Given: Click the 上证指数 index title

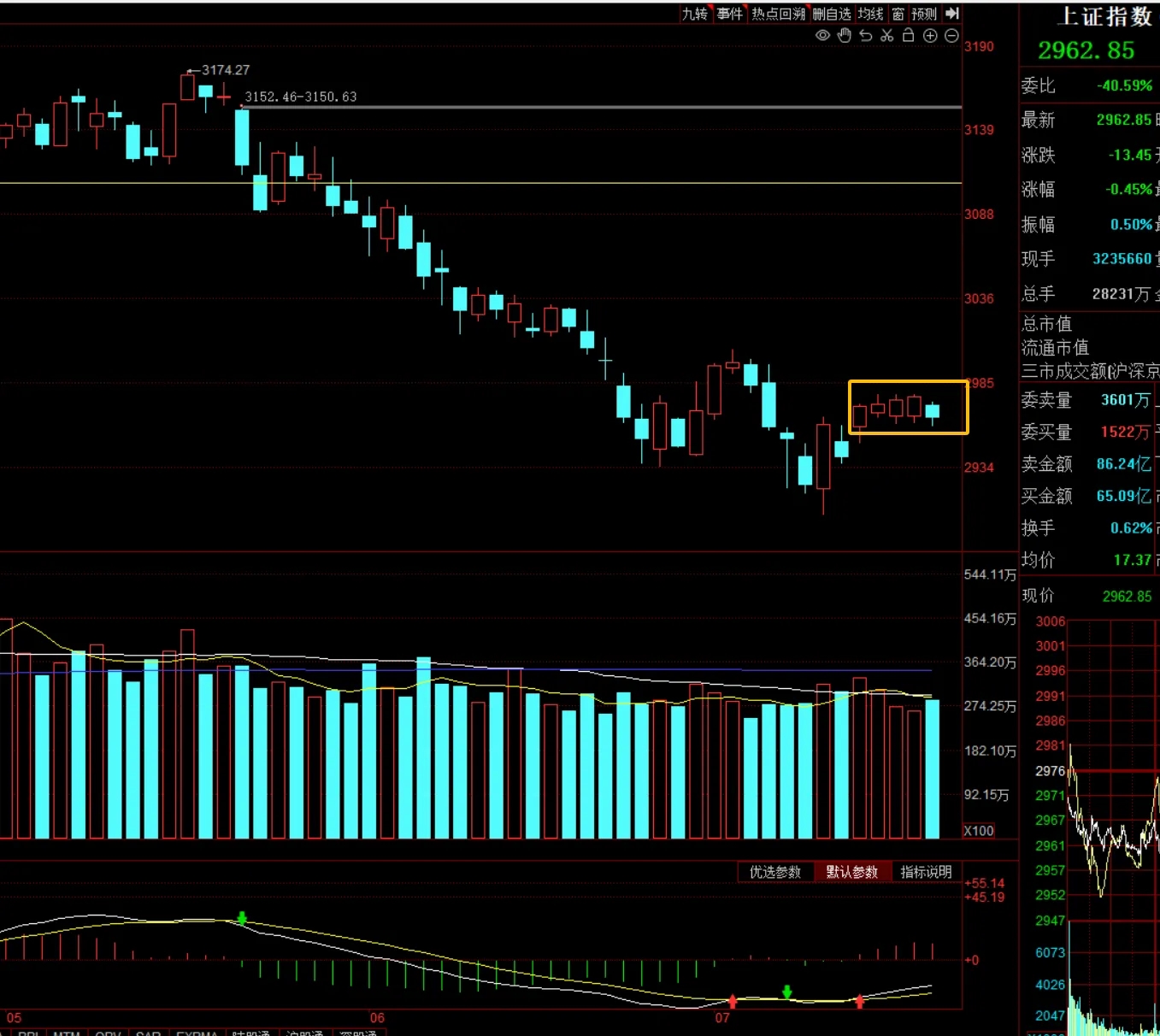Looking at the screenshot, I should coord(1105,16).
